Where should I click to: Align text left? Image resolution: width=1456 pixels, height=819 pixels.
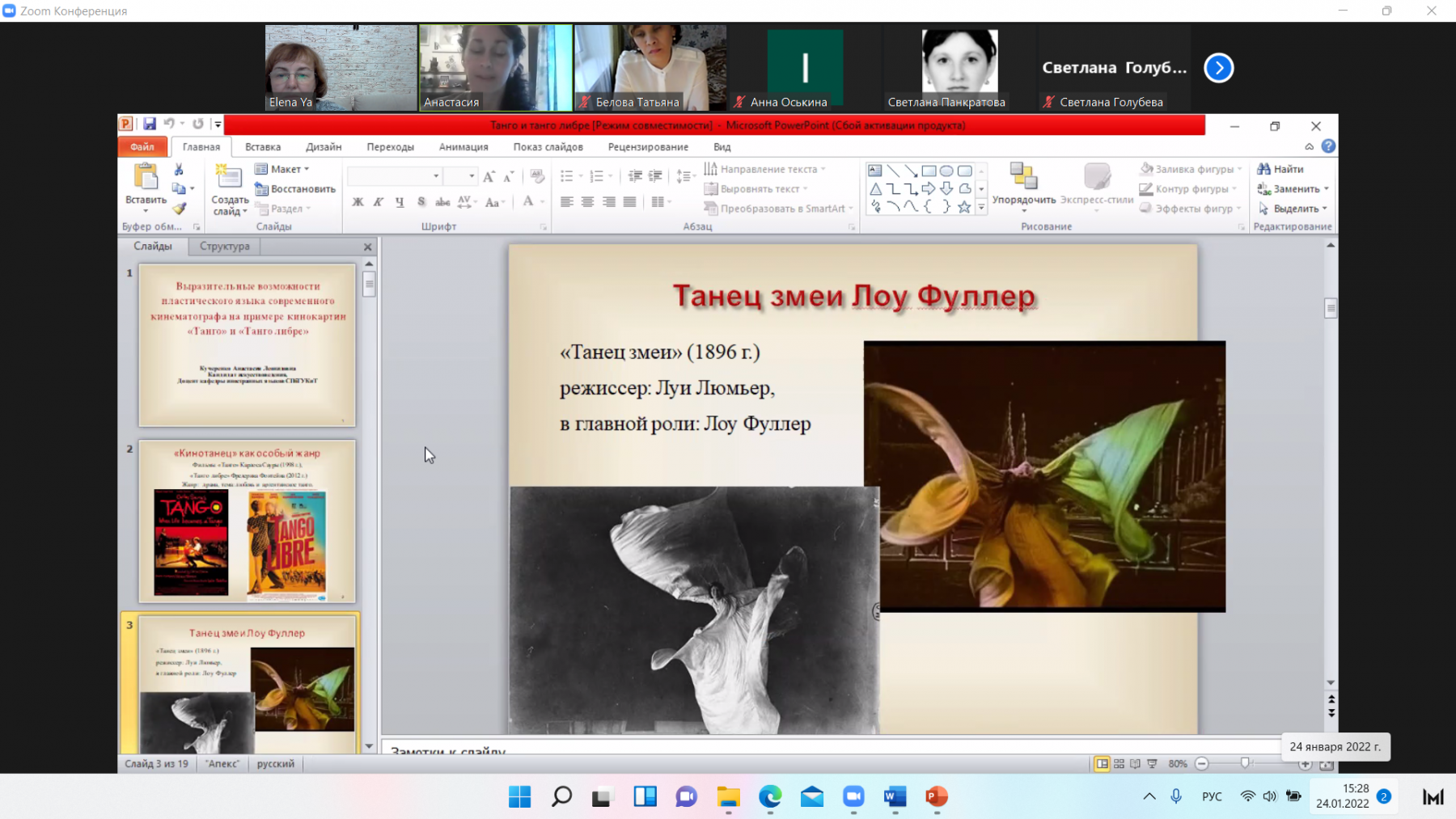567,202
